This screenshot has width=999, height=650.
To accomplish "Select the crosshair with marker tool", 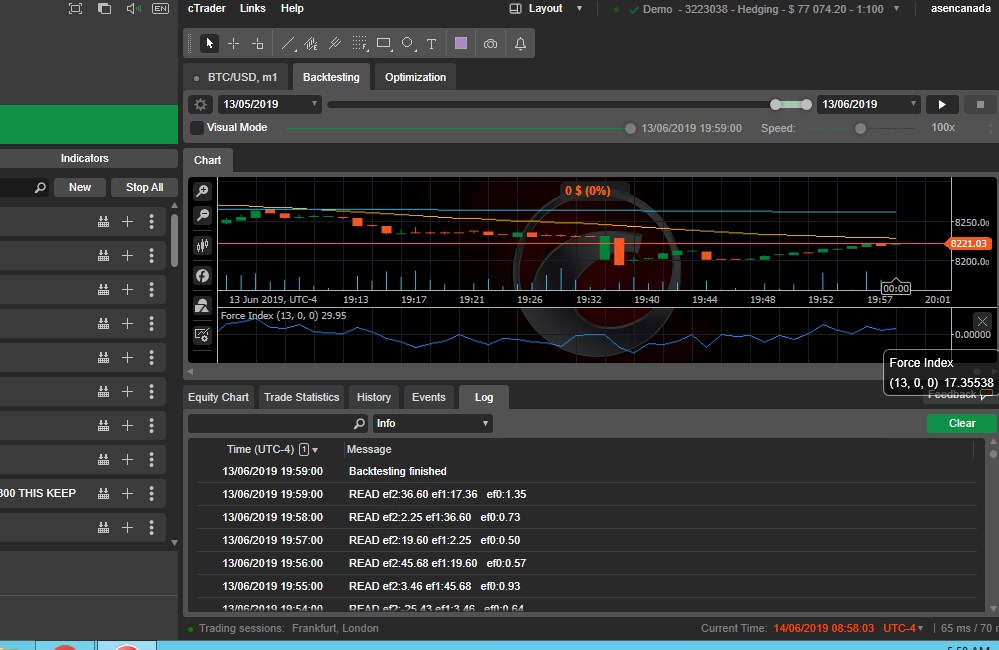I will 257,43.
